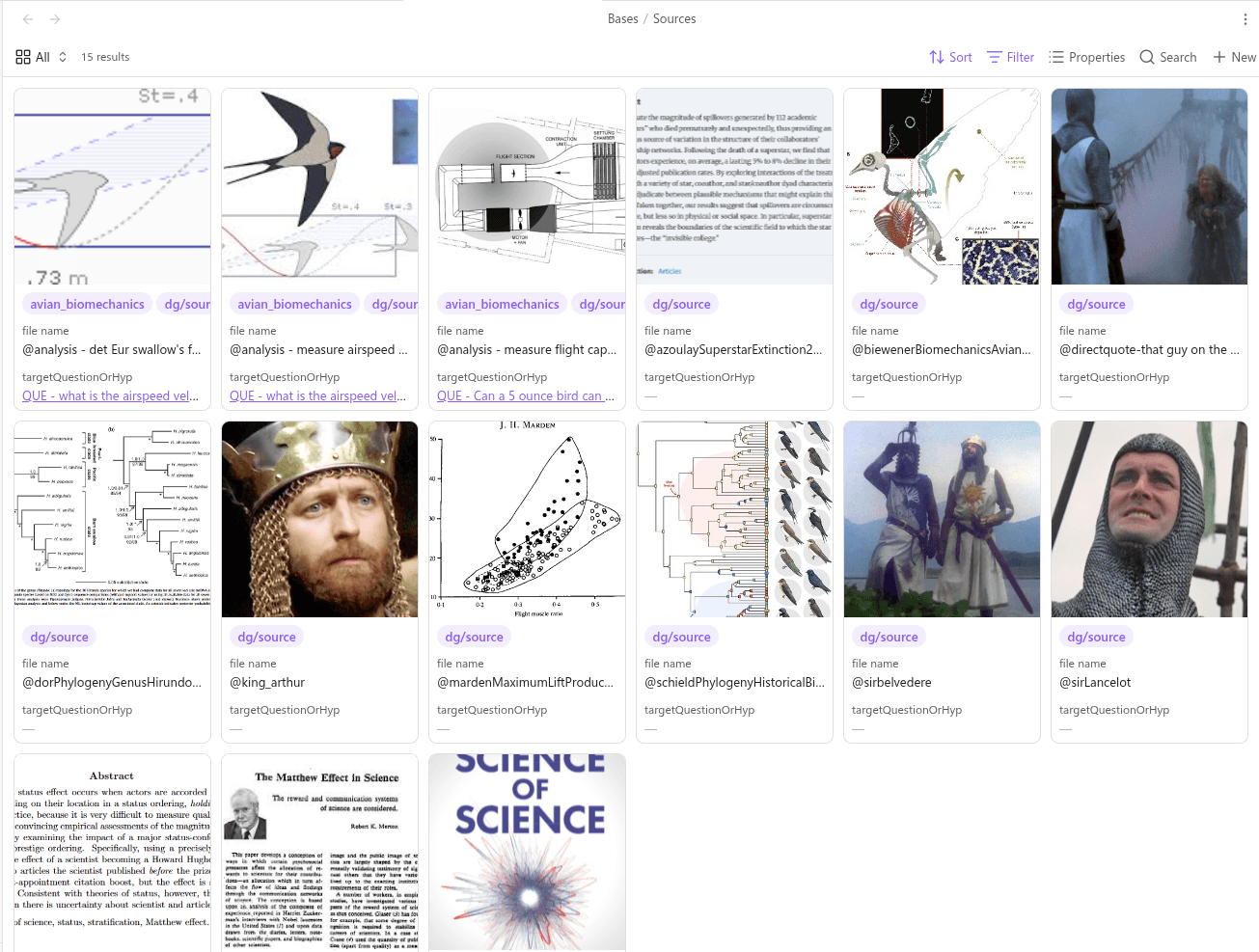Screen dimensions: 1259x952
Task: Open the '@analysis - det Eur swallow's f...' card image
Action: [x=113, y=187]
